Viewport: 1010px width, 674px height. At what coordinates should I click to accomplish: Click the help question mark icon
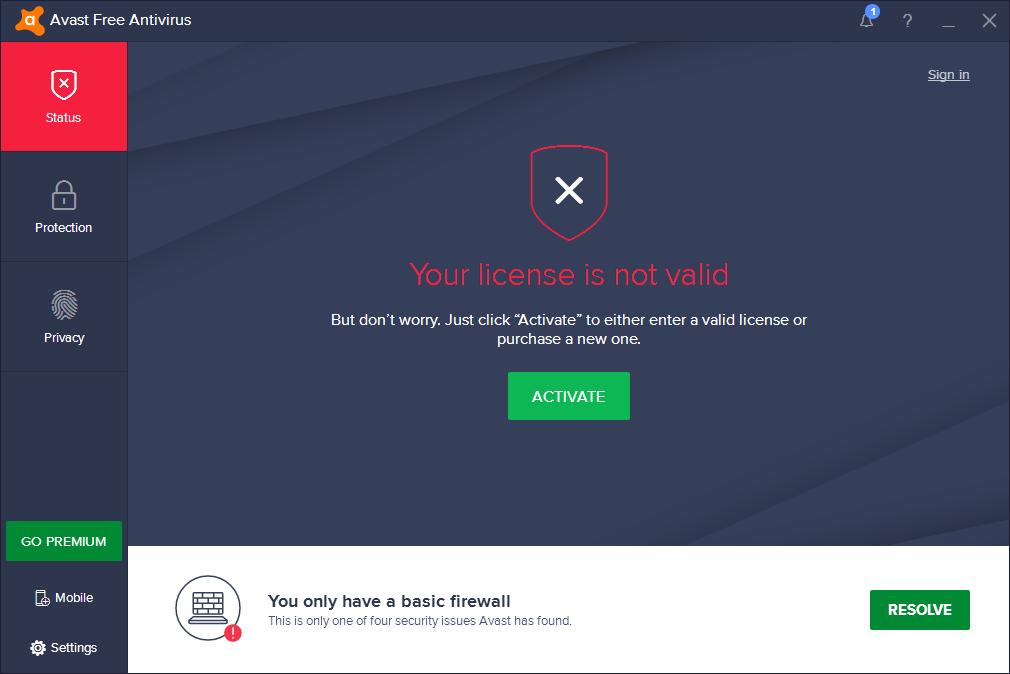click(908, 21)
